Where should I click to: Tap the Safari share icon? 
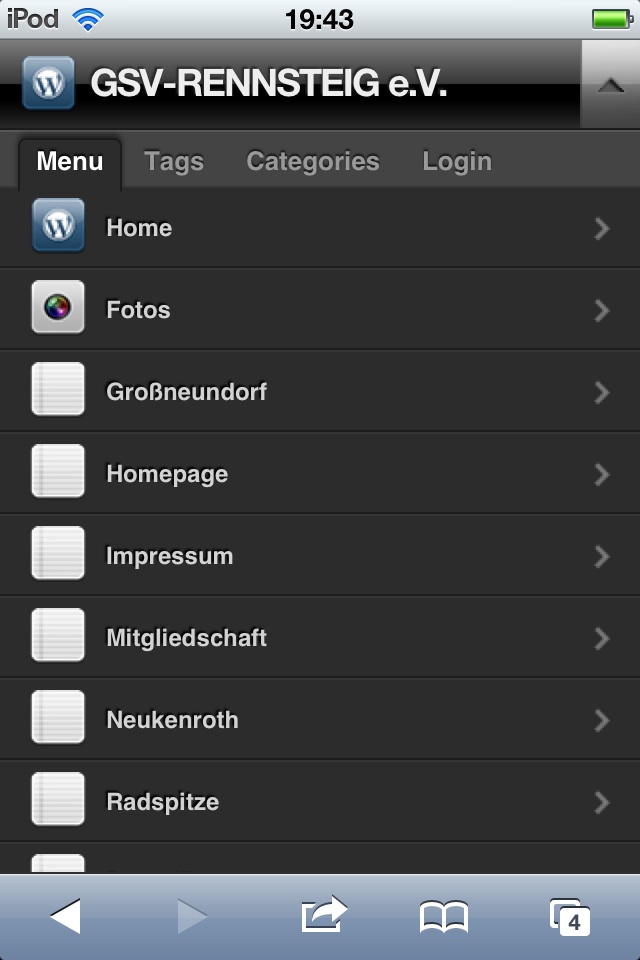coord(323,914)
